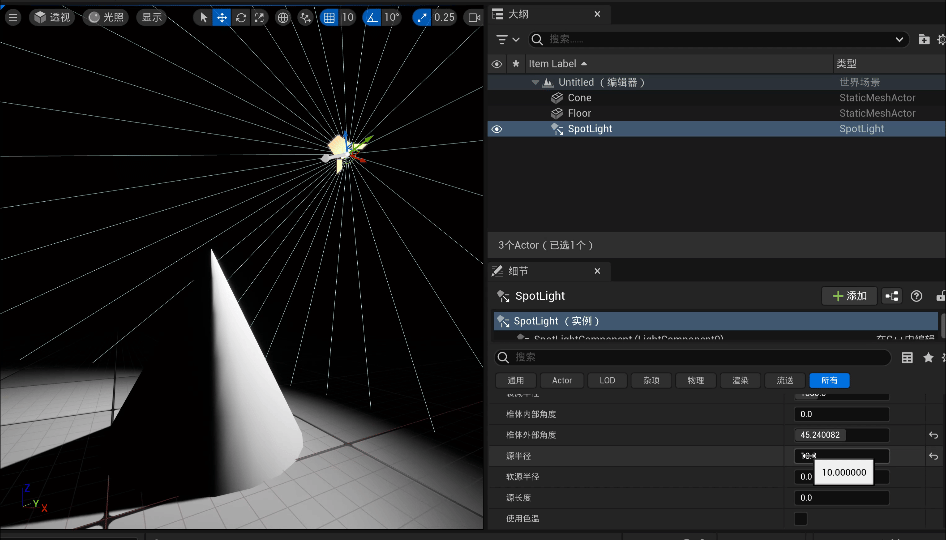The width and height of the screenshot is (946, 540).
Task: Select the SpotLight (实例) component row
Action: [716, 321]
